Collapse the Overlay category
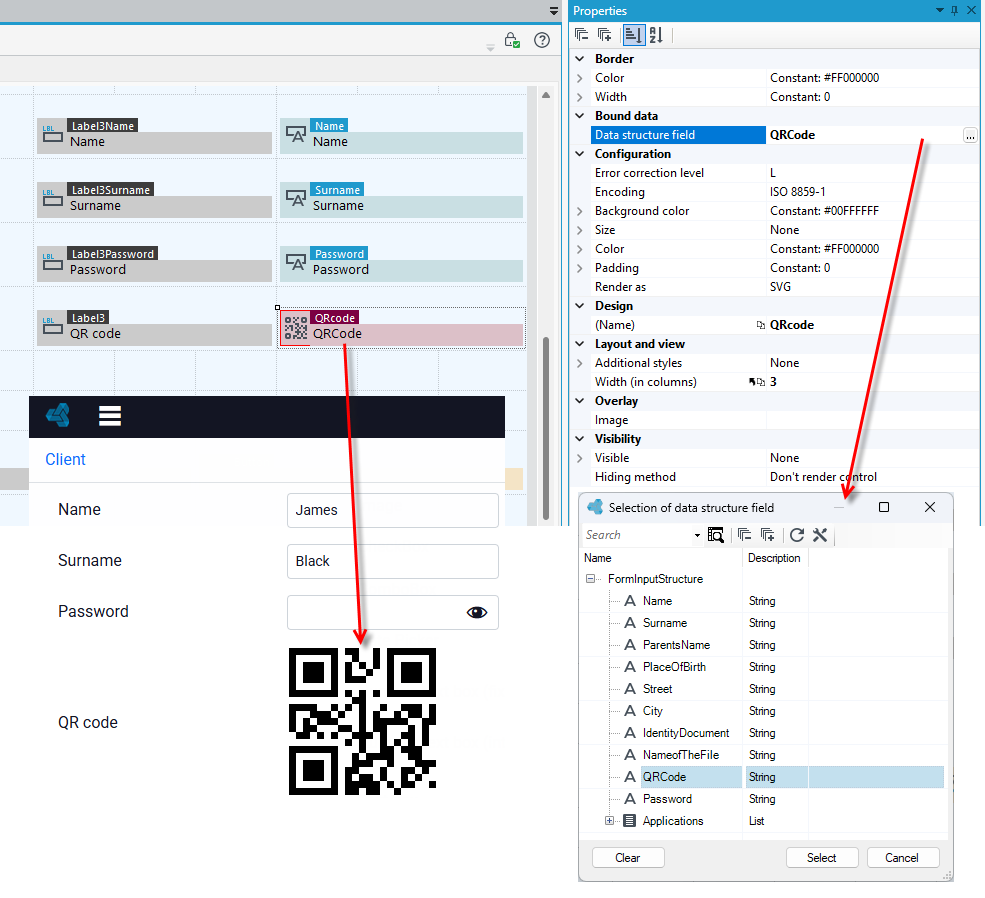 point(580,401)
